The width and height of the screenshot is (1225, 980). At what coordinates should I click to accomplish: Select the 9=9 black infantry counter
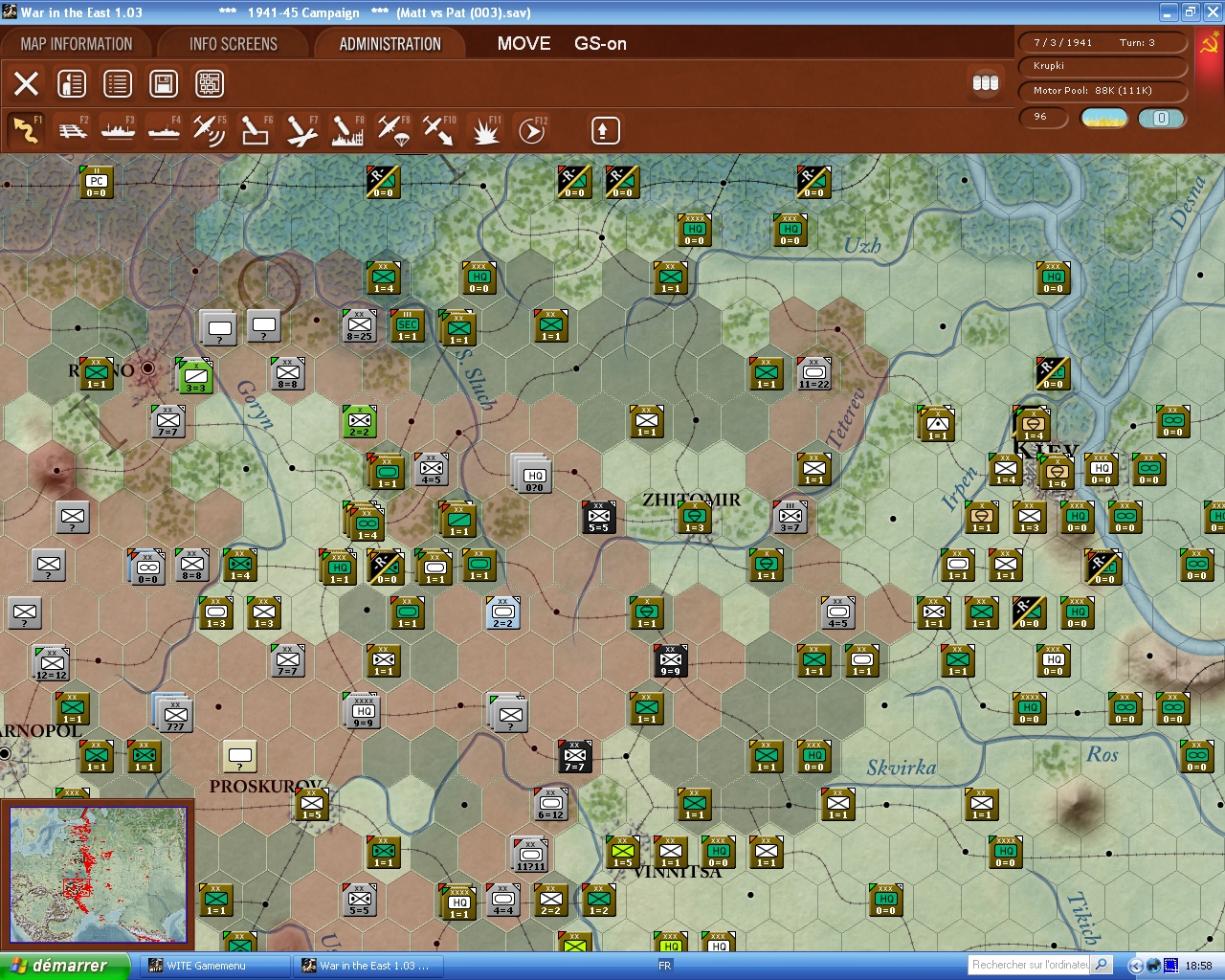(x=671, y=660)
